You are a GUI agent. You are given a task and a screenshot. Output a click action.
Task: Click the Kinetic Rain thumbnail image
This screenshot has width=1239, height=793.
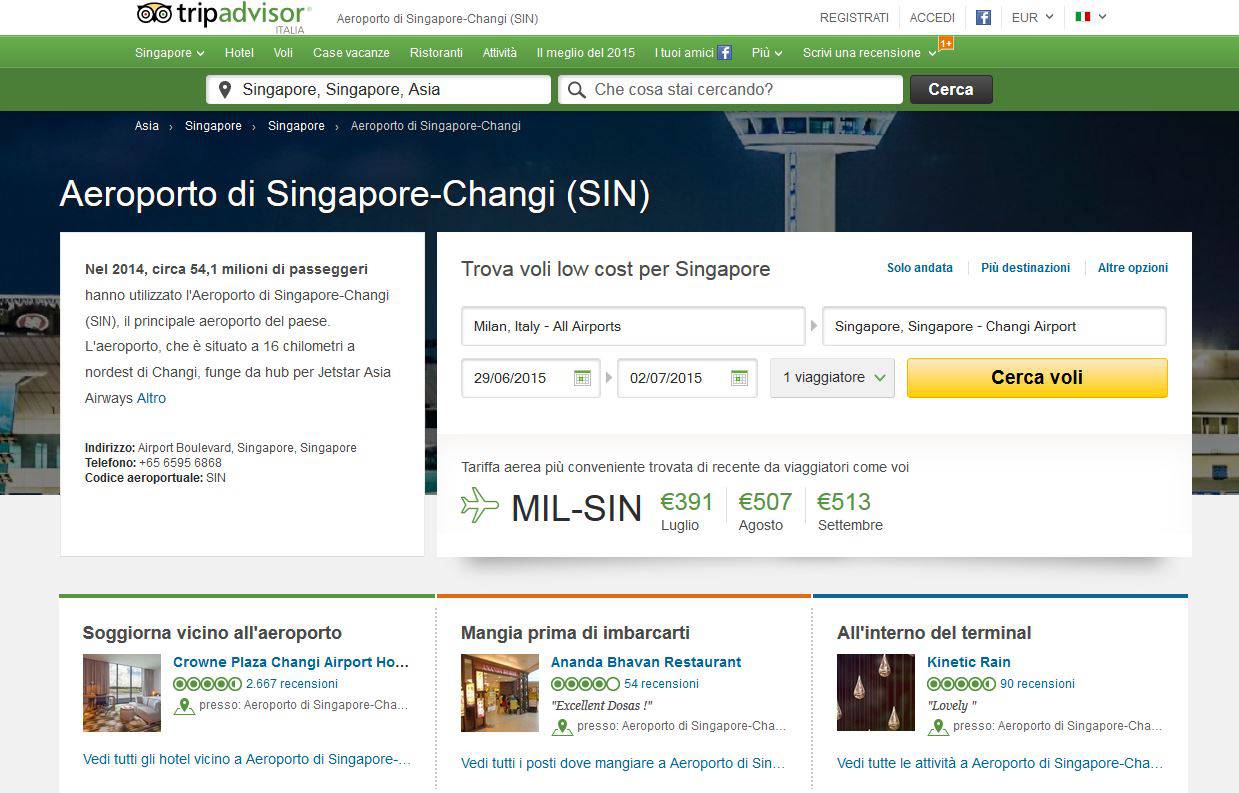pos(875,693)
